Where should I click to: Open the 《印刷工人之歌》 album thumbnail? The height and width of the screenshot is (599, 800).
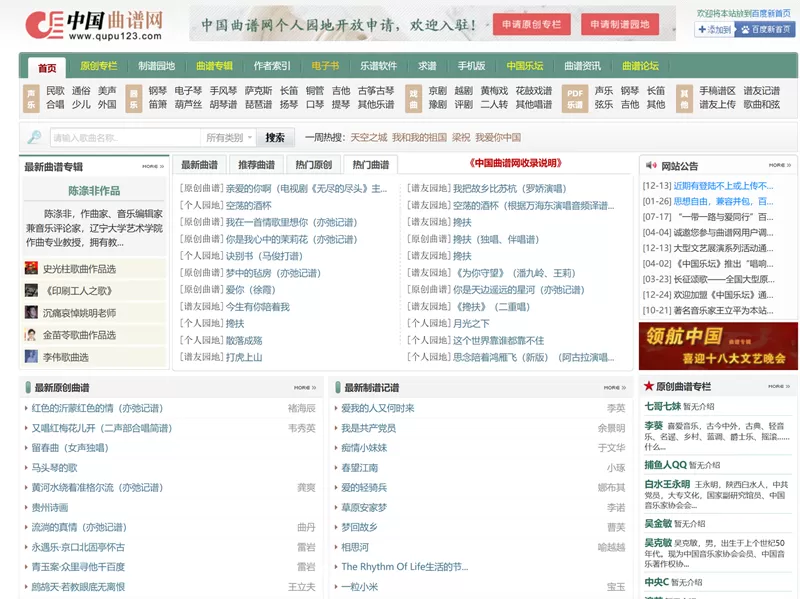32,289
